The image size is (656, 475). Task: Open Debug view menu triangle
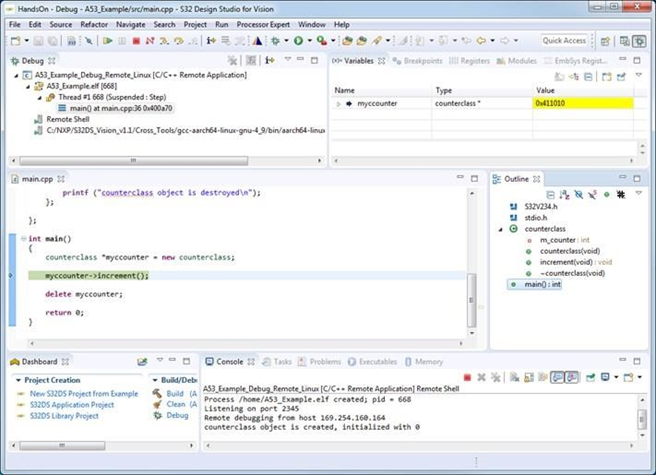pyautogui.click(x=287, y=60)
